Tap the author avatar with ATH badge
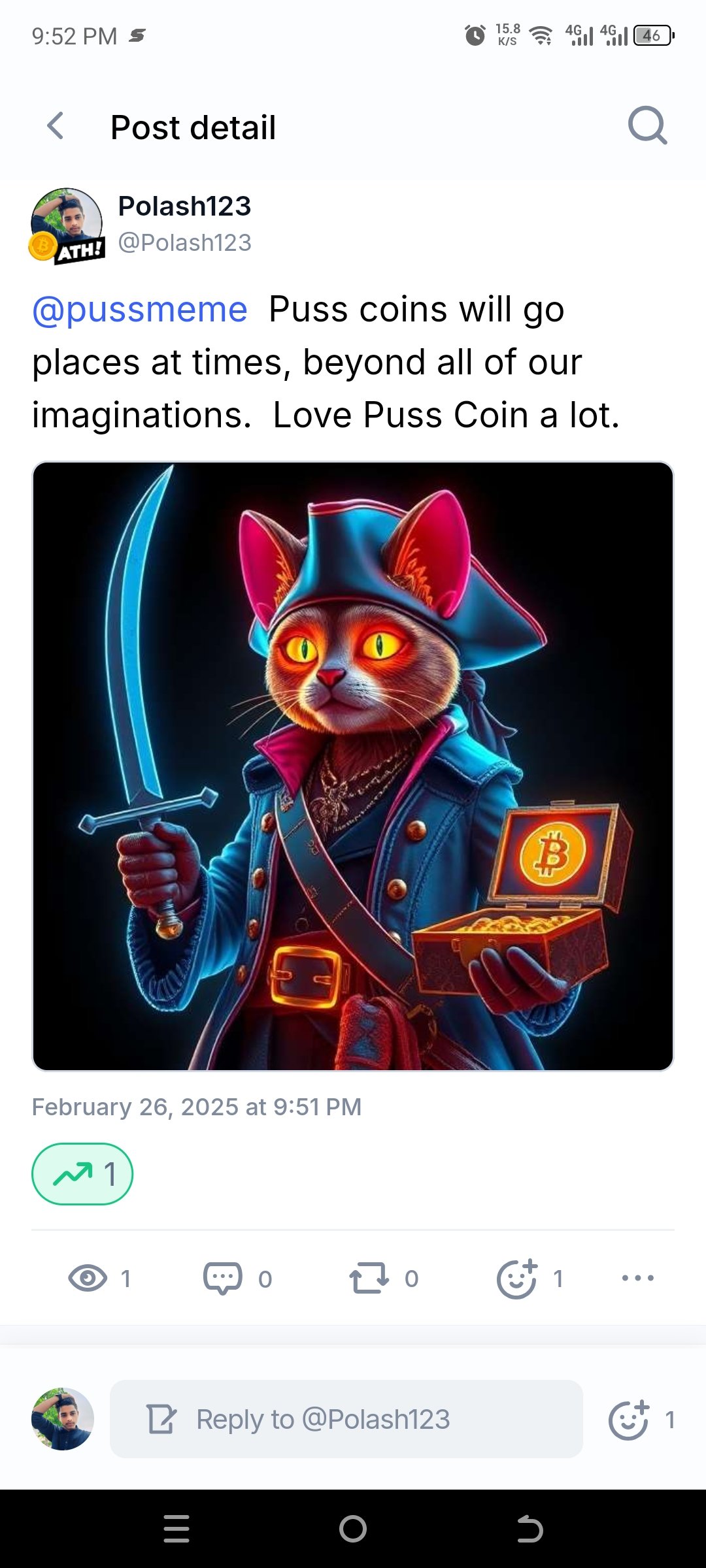Screen dimensions: 706x1568 [x=67, y=225]
